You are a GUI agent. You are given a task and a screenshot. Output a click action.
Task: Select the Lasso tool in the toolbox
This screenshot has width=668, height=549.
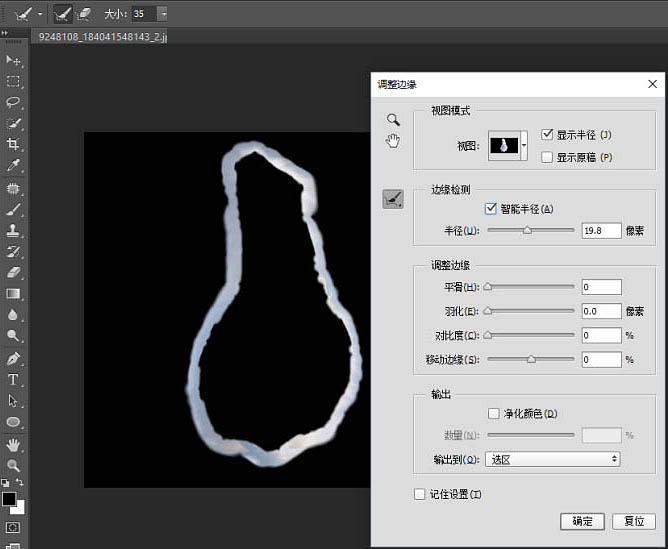[x=14, y=102]
